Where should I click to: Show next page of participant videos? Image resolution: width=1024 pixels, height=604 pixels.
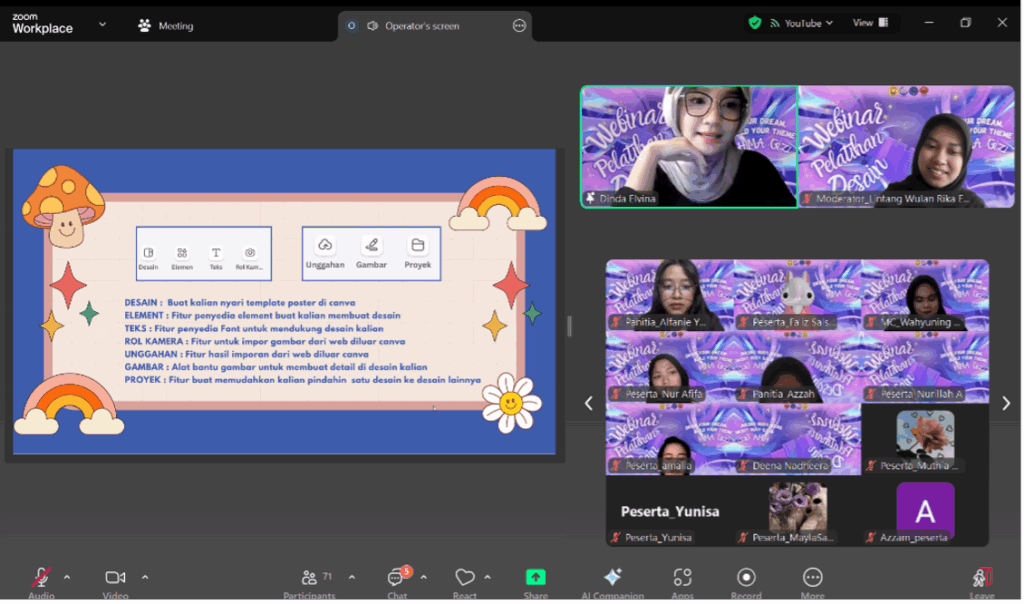(x=1005, y=403)
